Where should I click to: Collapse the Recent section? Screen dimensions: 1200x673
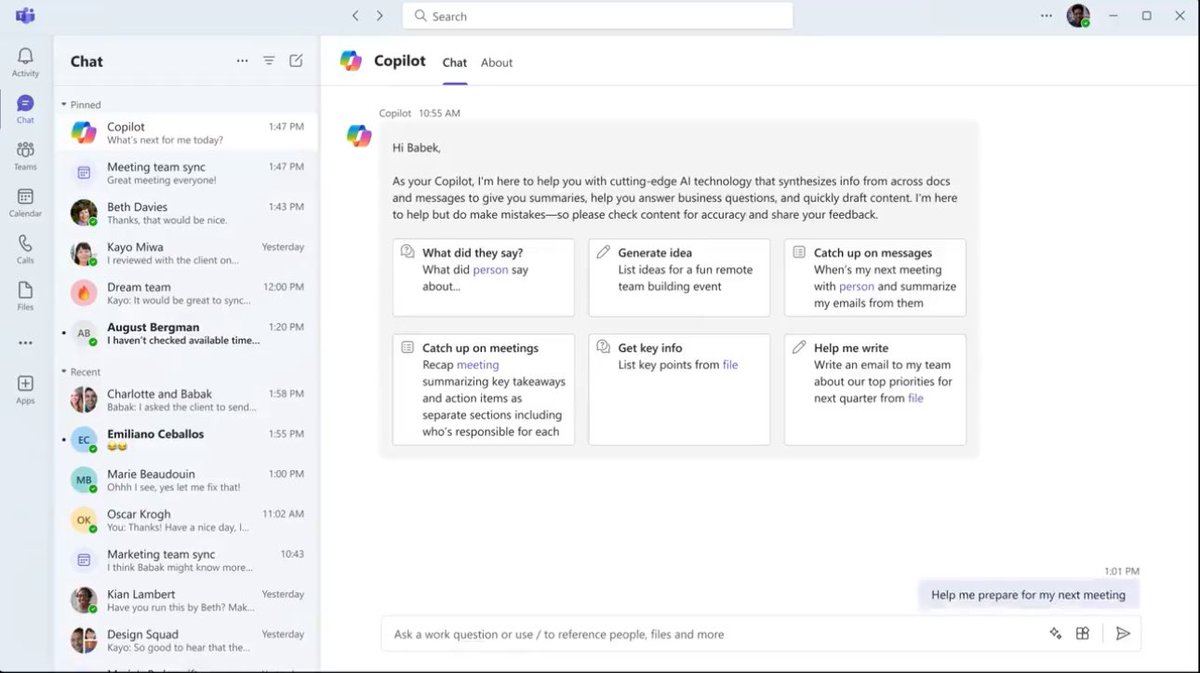coord(64,372)
